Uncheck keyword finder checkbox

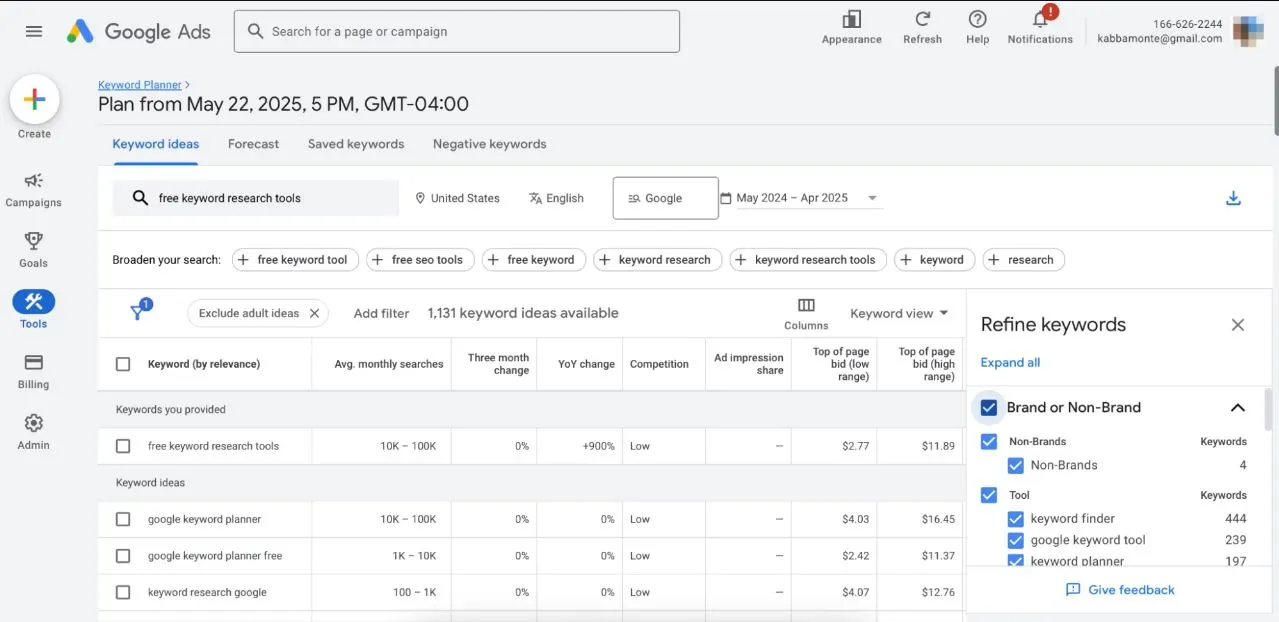point(1015,518)
